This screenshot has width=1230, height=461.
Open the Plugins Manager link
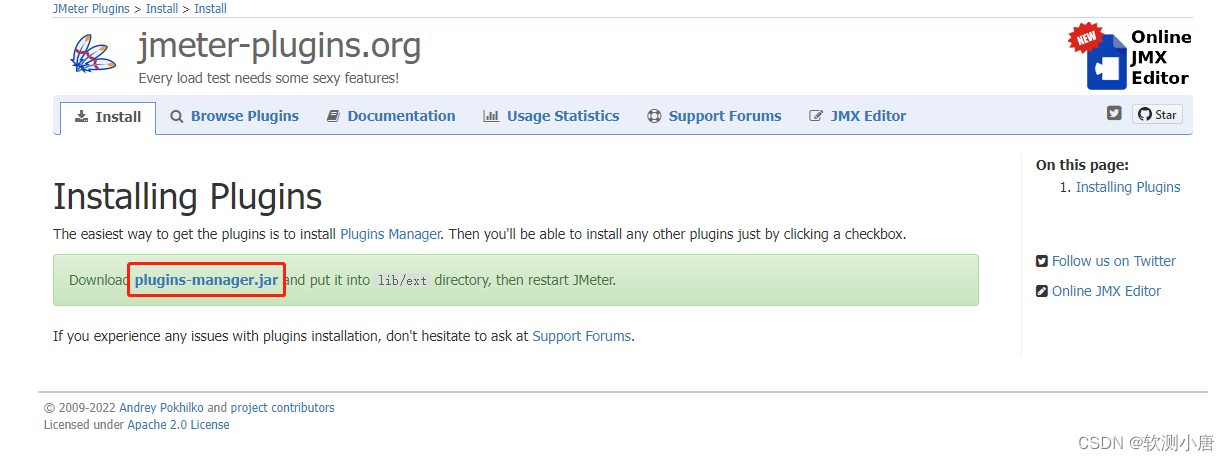(x=390, y=234)
